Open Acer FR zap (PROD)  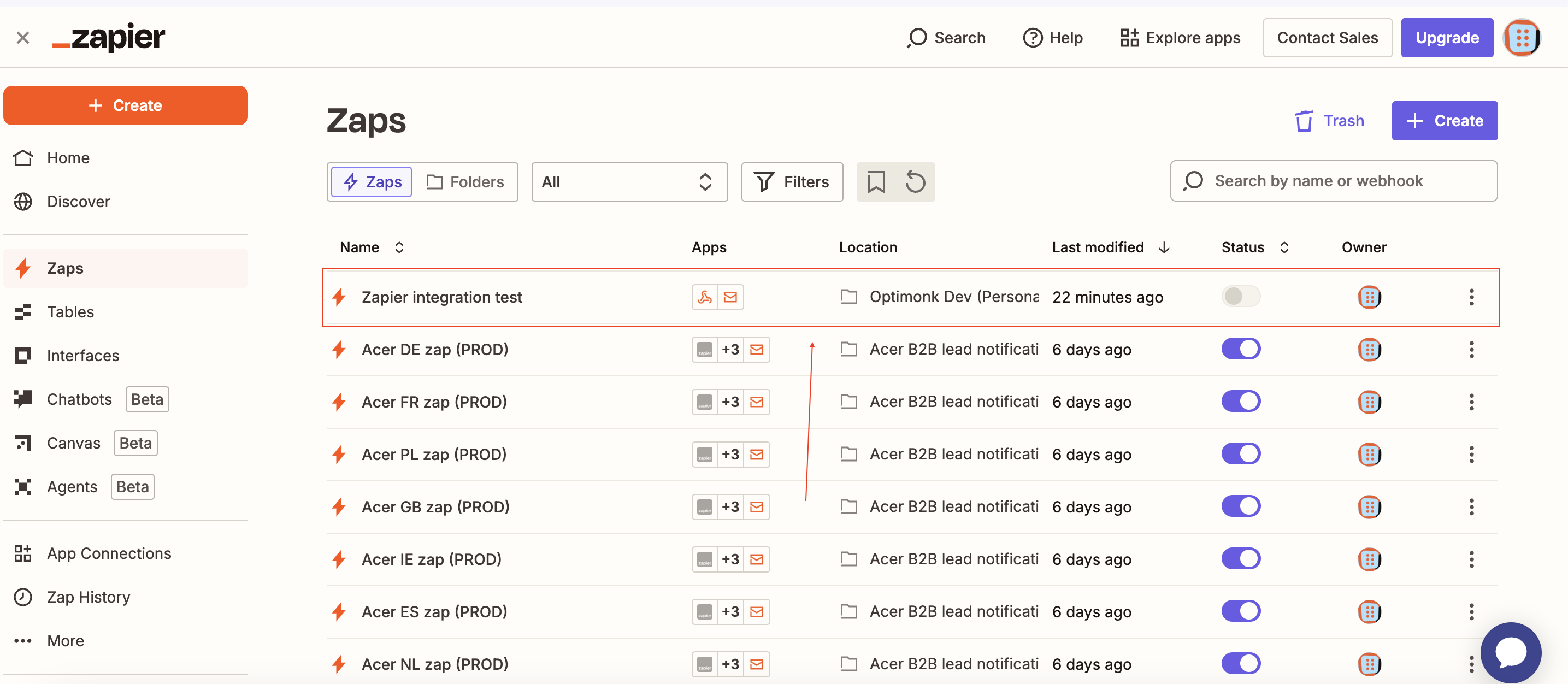click(434, 402)
